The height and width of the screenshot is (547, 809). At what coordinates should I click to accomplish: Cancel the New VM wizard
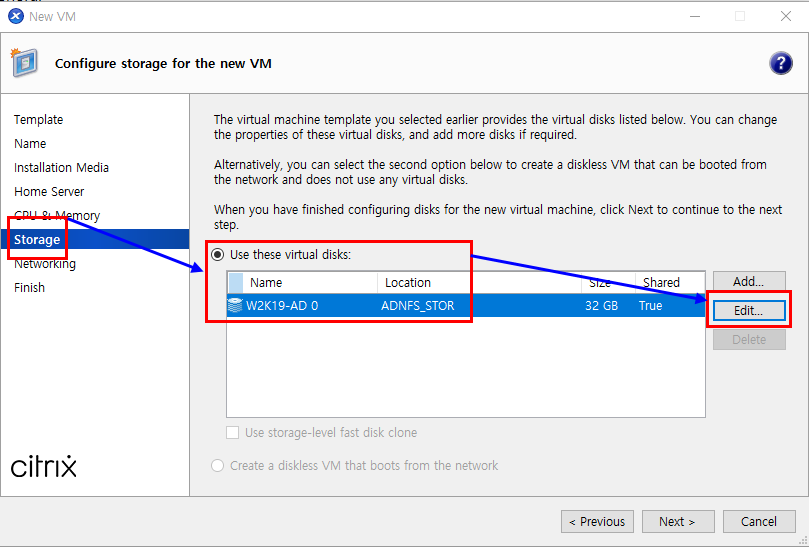pos(759,522)
